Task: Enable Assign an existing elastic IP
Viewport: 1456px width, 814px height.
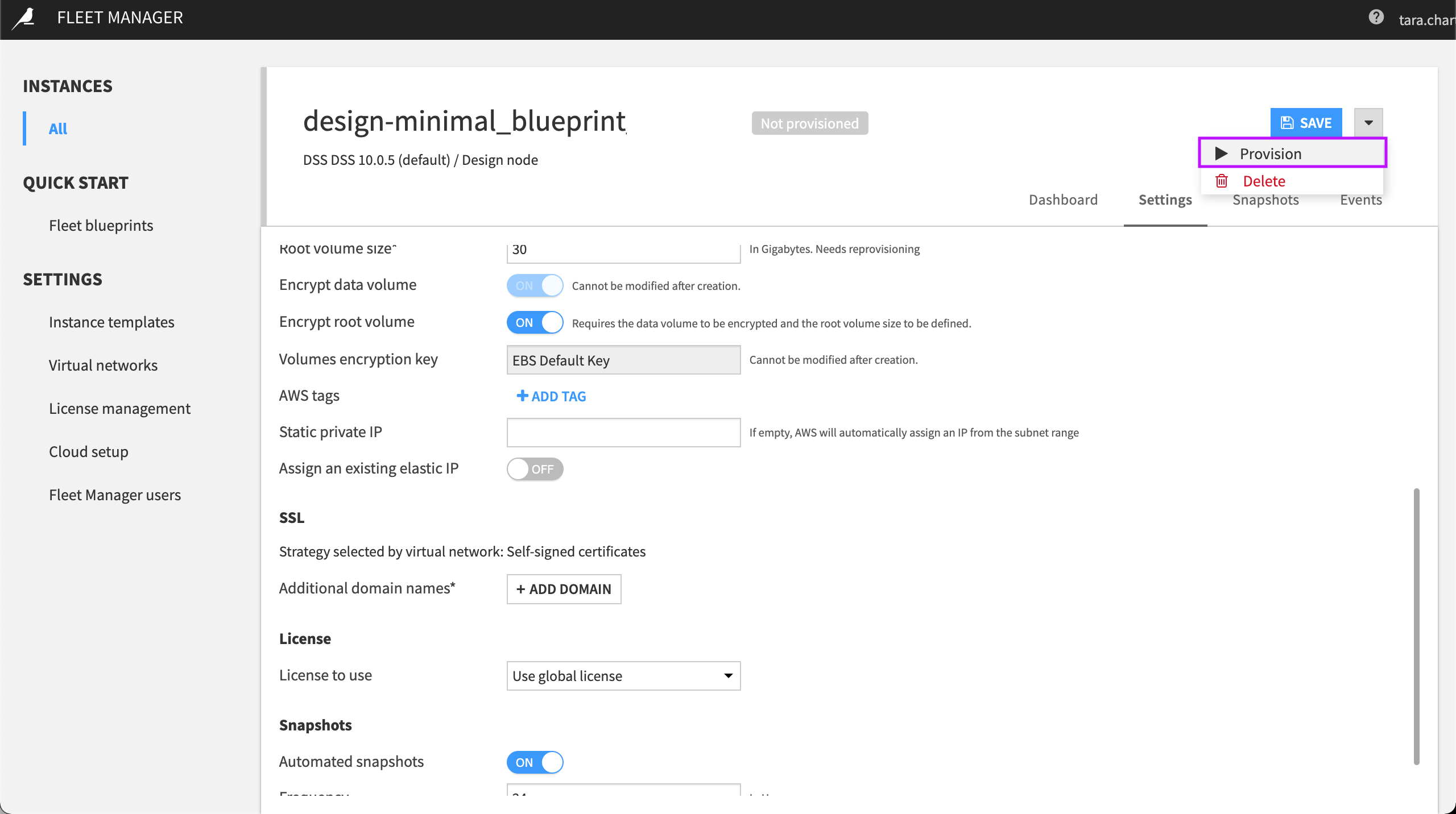Action: click(x=535, y=469)
